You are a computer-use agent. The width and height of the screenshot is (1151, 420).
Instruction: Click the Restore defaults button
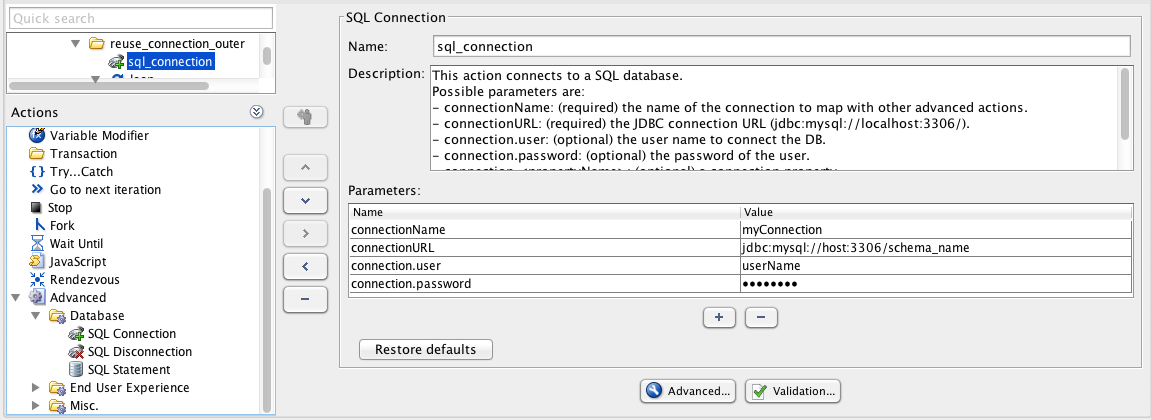click(x=425, y=350)
